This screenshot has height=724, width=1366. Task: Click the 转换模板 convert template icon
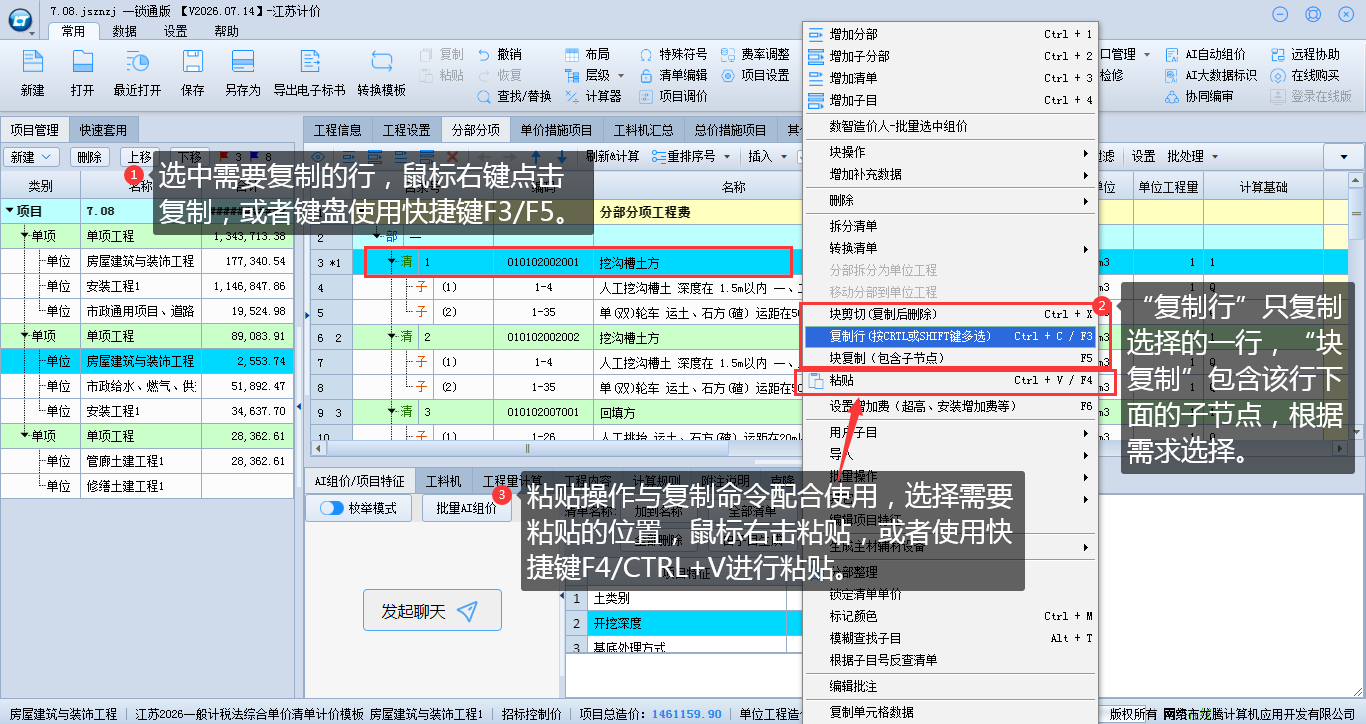coord(381,61)
